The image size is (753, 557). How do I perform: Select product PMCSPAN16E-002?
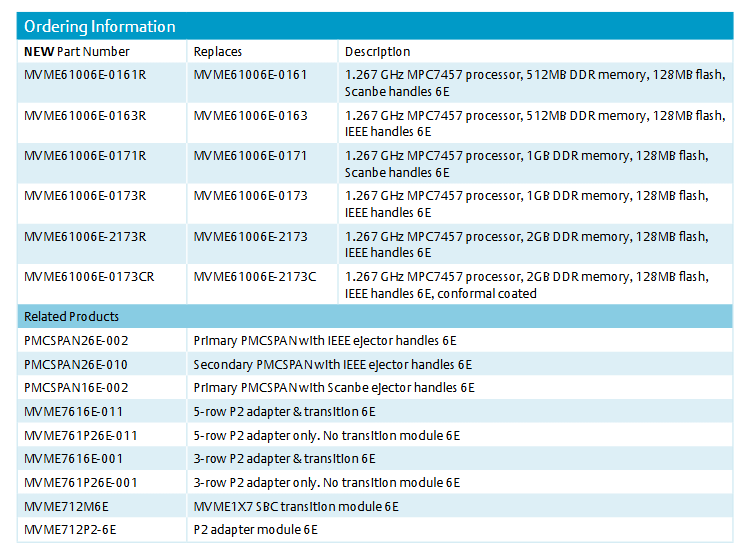tap(76, 388)
